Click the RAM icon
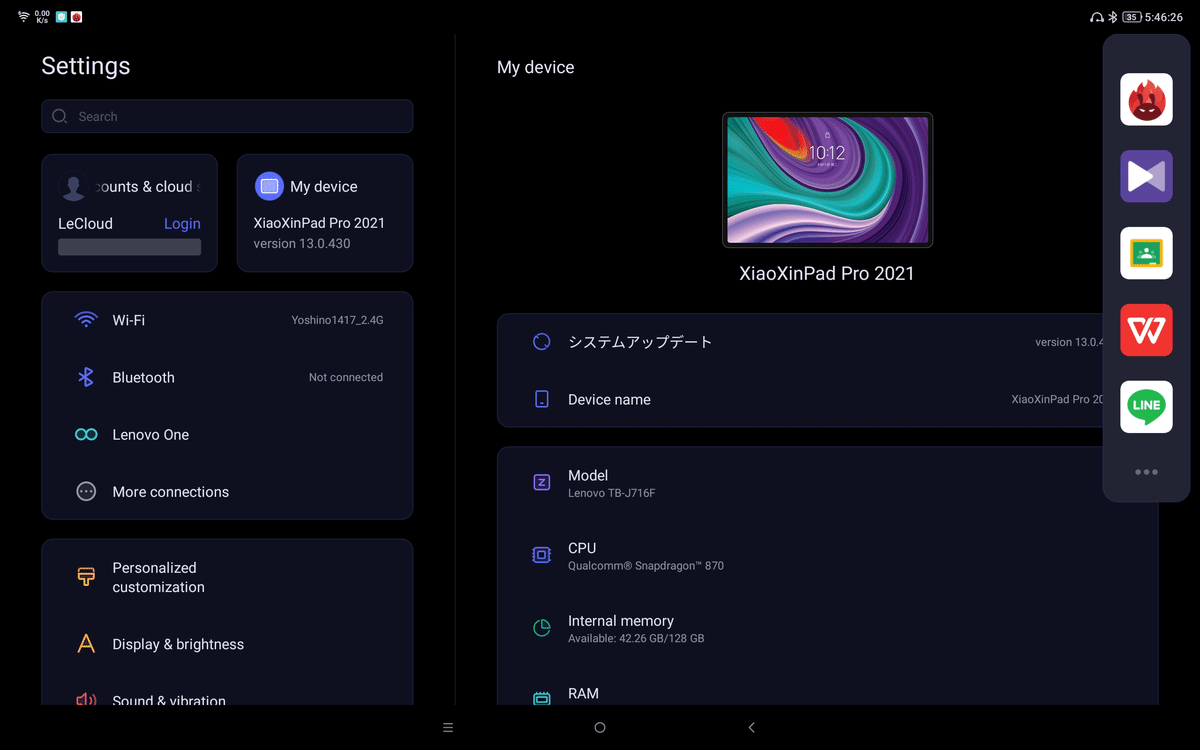Viewport: 1200px width, 750px height. pos(541,699)
